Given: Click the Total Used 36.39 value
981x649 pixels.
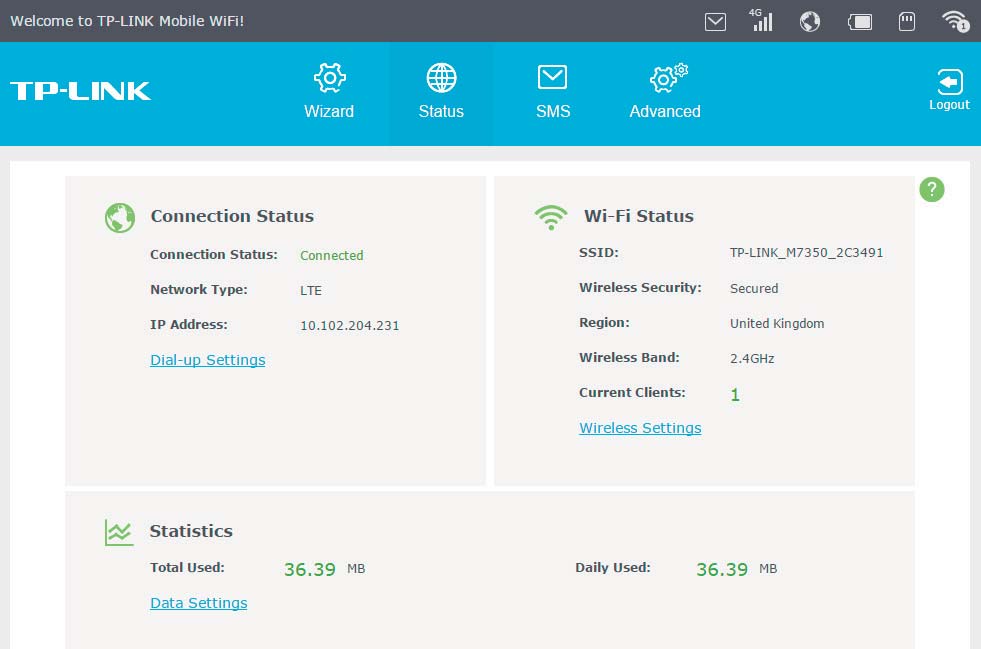Looking at the screenshot, I should 310,569.
